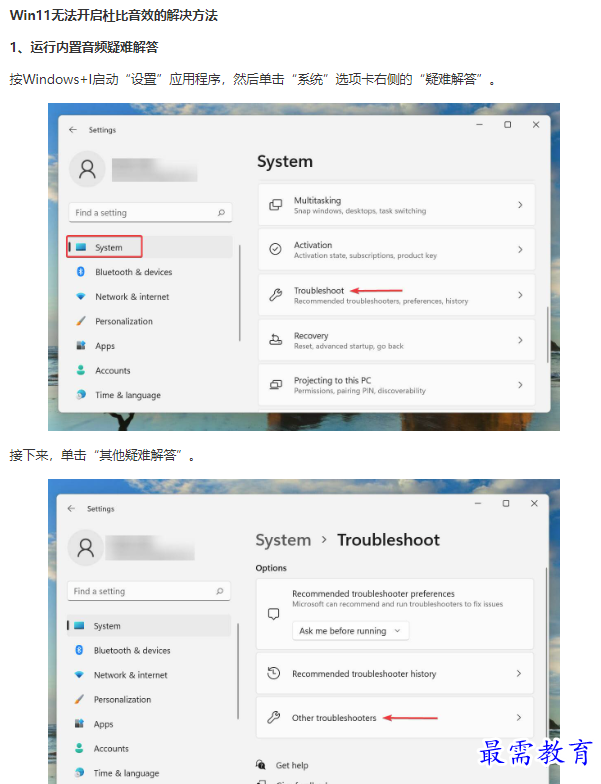Image resolution: width=601 pixels, height=784 pixels.
Task: Click Bluetooth icon in first window sidebar
Action: (x=80, y=272)
